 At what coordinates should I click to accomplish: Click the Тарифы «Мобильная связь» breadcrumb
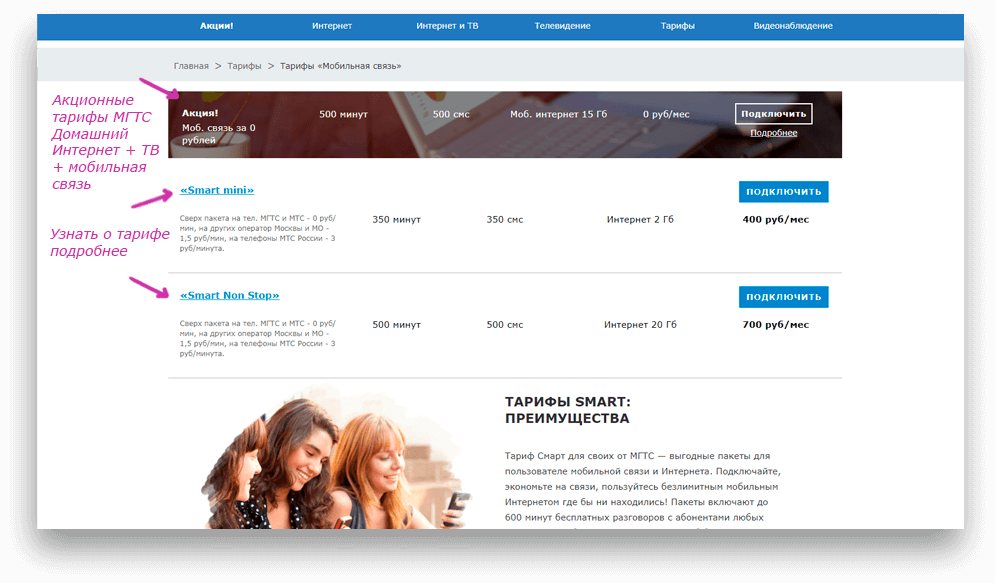coord(340,66)
